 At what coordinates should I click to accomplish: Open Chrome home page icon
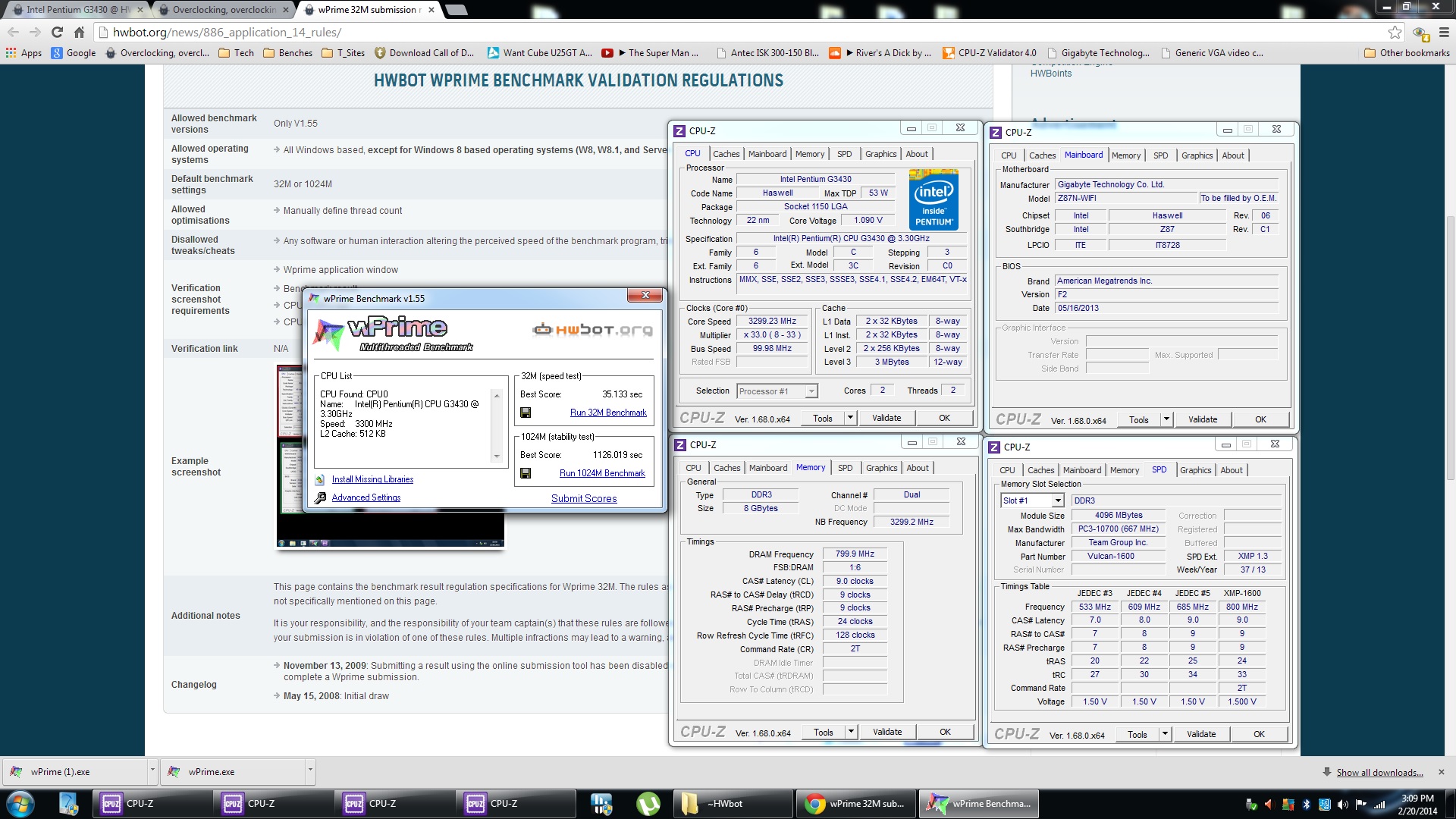point(79,32)
